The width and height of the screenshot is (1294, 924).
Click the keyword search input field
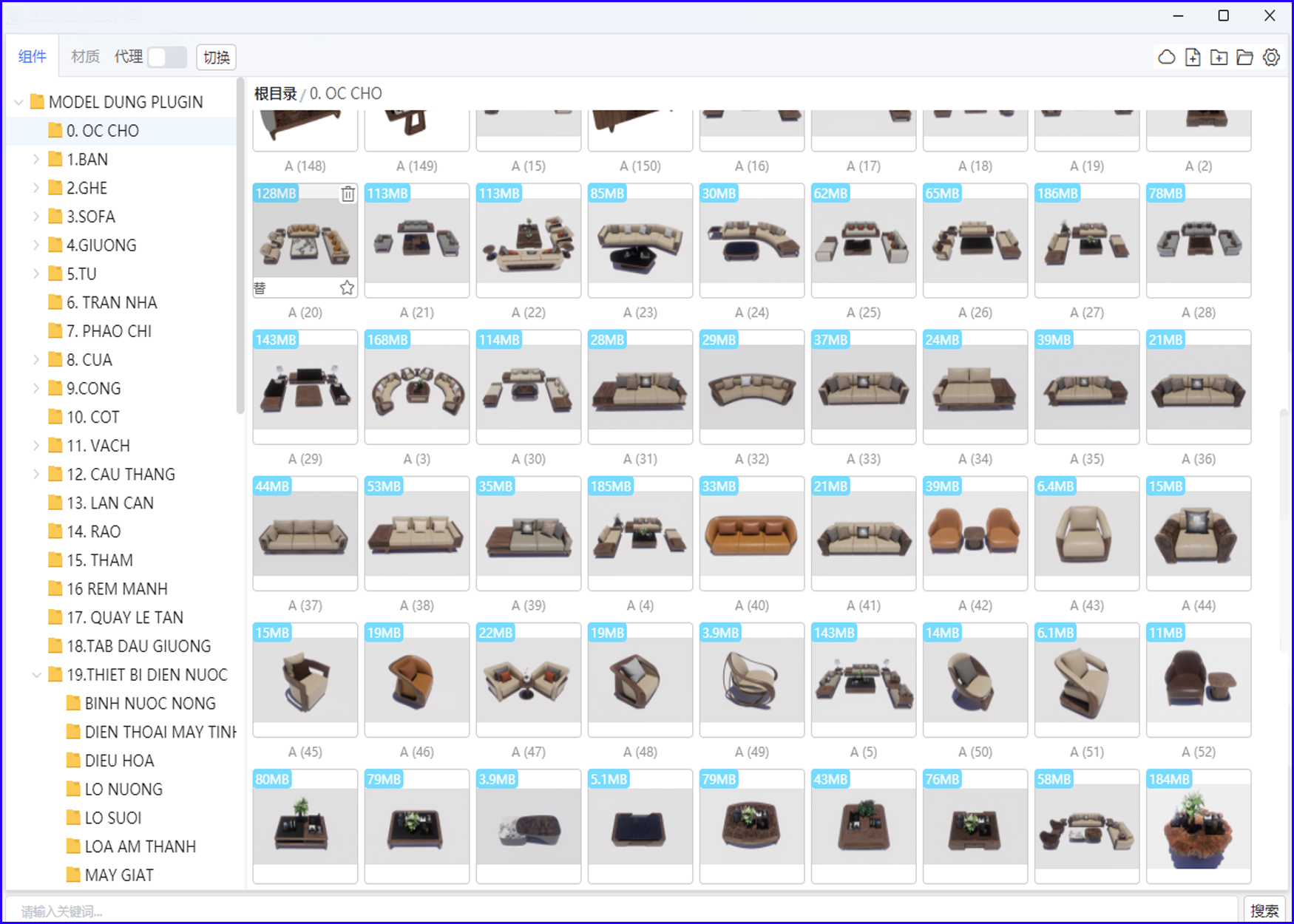[621, 911]
